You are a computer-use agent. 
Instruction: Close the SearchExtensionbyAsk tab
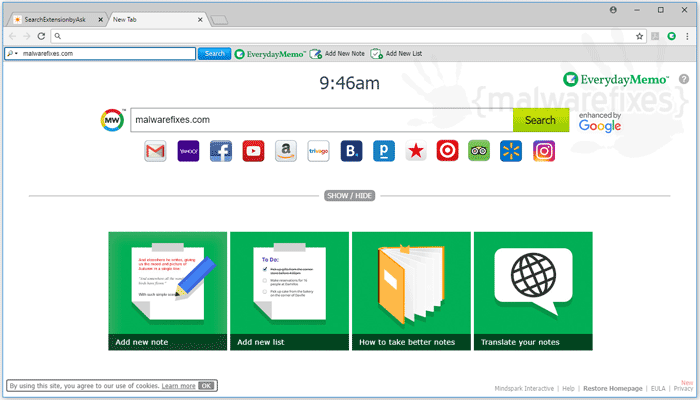(100, 20)
